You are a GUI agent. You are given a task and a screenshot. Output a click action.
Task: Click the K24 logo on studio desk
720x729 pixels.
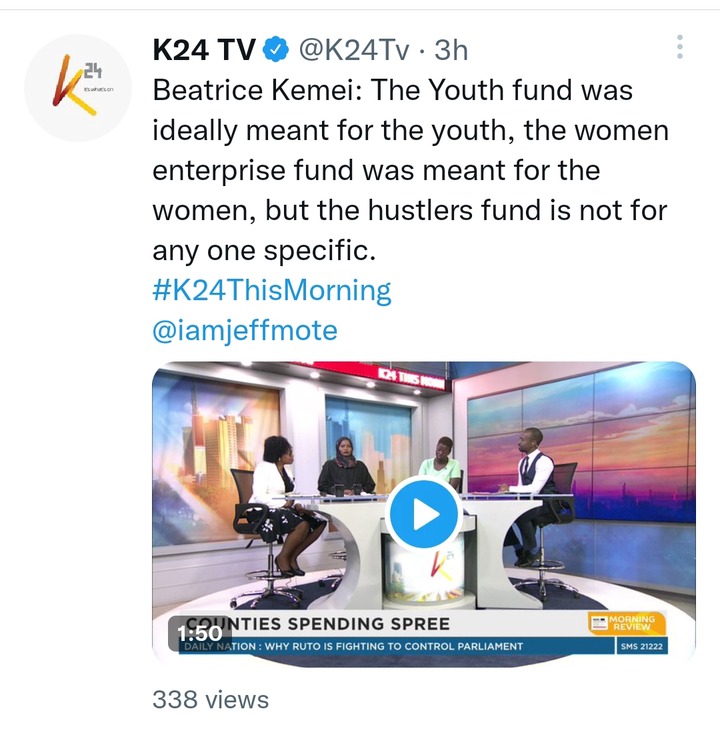pos(440,565)
